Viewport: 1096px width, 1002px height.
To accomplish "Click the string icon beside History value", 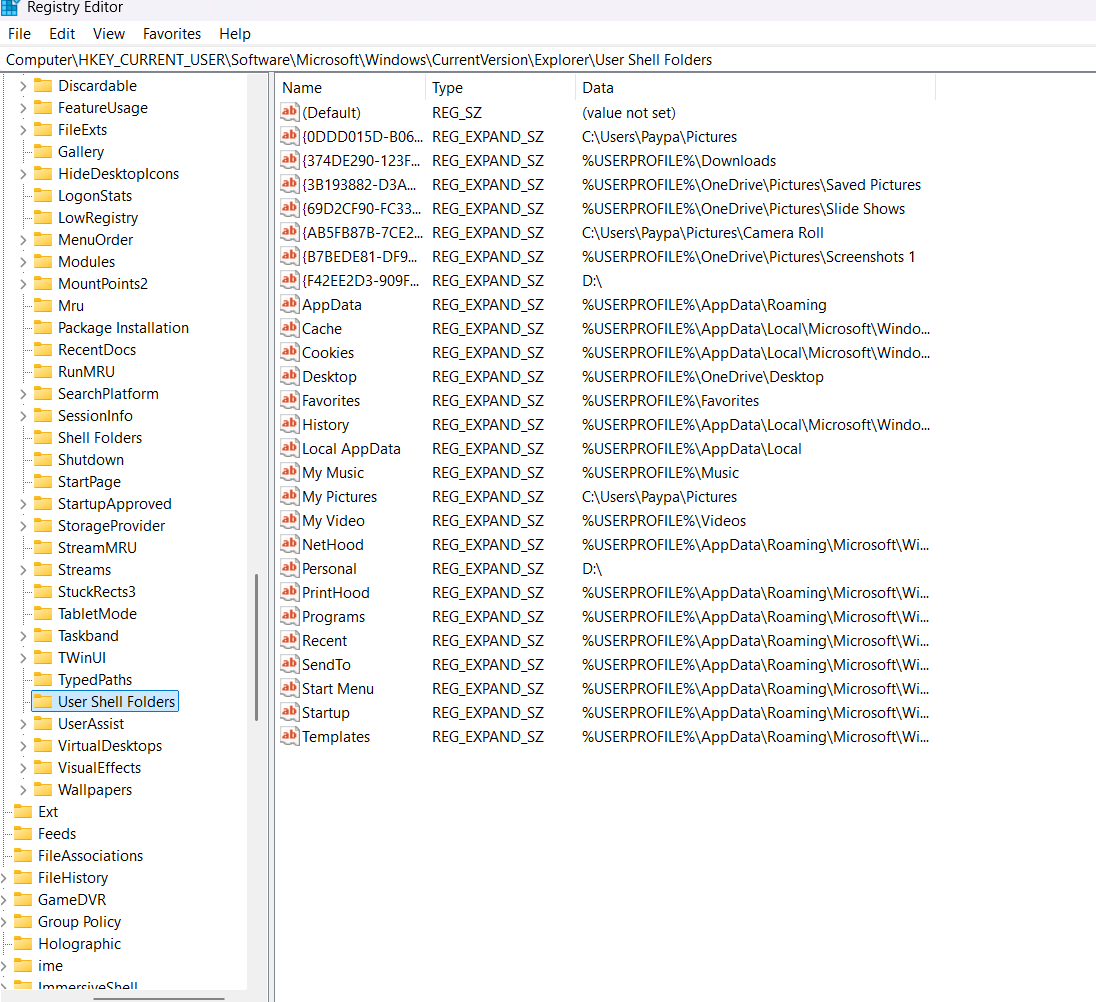I will tap(289, 424).
